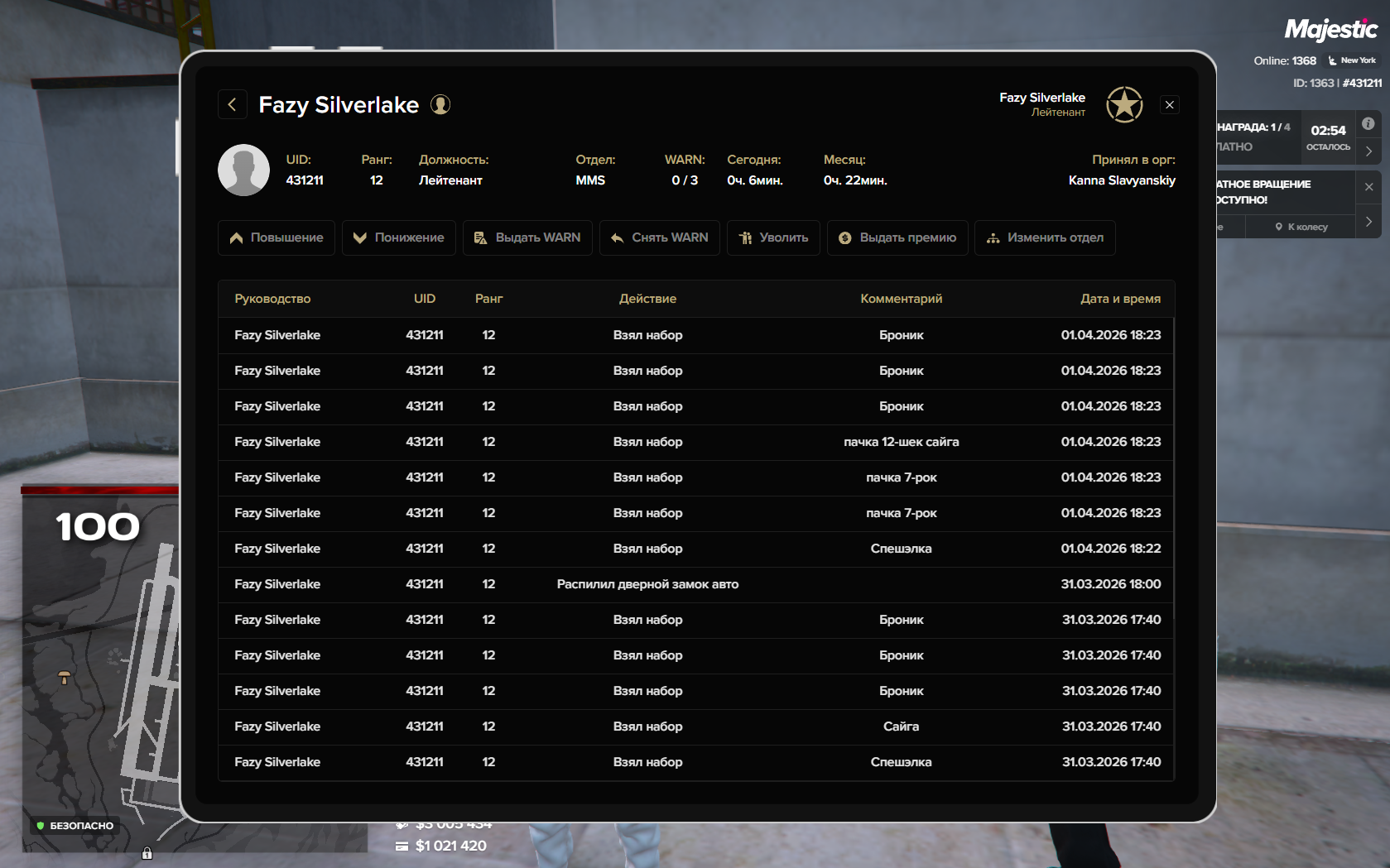Click the profile icon beside Fazy Silverlake title
The width and height of the screenshot is (1390, 868).
[440, 105]
